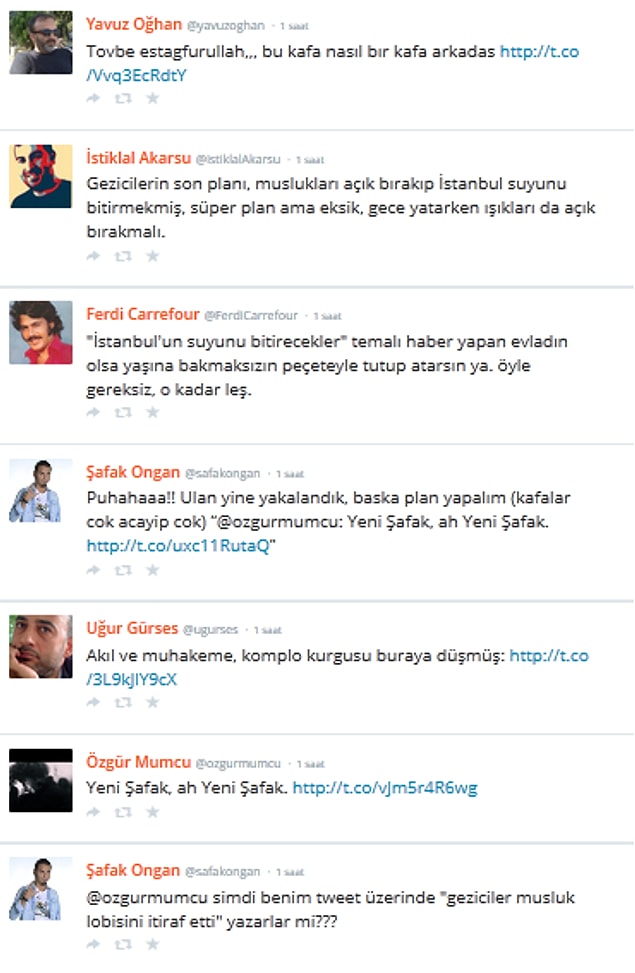The width and height of the screenshot is (635, 973).
Task: Retweet Yavuz Oğhan's tweet
Action: (x=123, y=98)
